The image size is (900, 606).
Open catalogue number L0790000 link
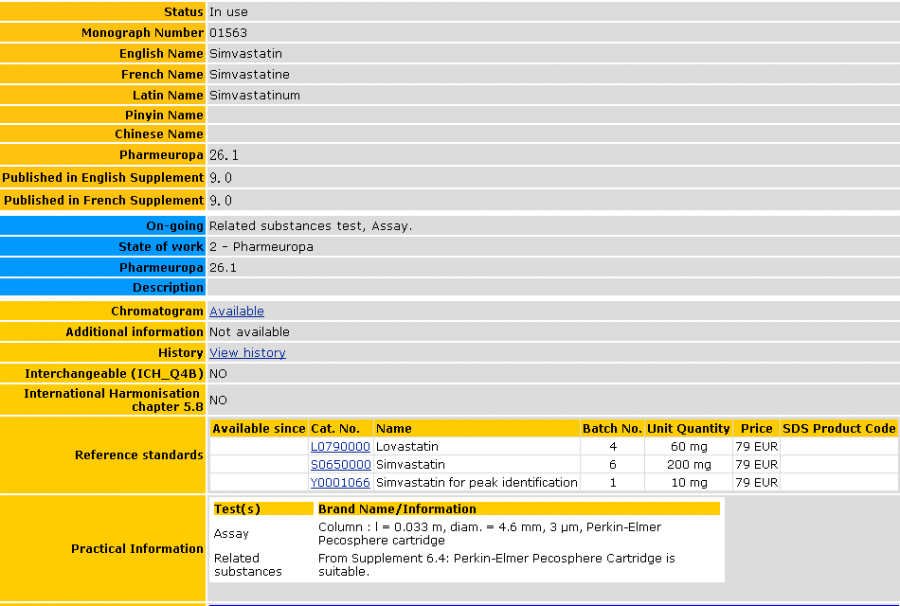[x=340, y=446]
